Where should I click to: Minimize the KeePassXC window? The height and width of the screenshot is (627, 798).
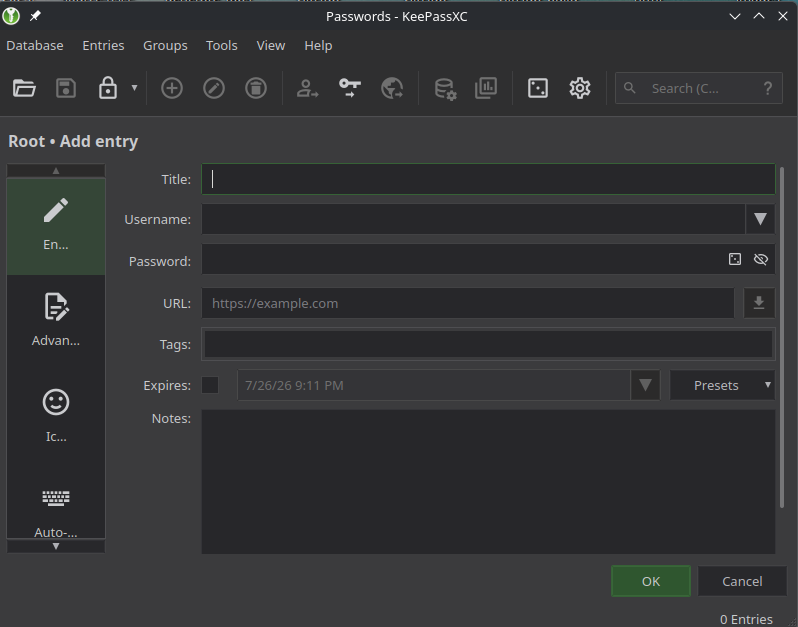tap(735, 16)
